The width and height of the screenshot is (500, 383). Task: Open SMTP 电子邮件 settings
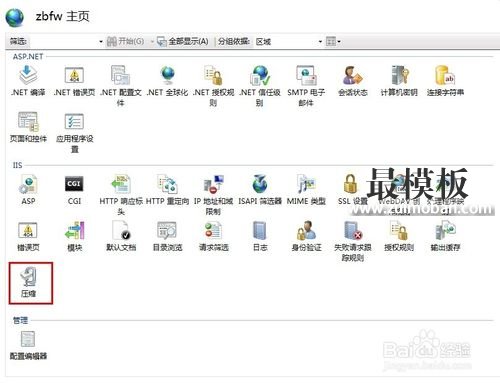point(306,85)
